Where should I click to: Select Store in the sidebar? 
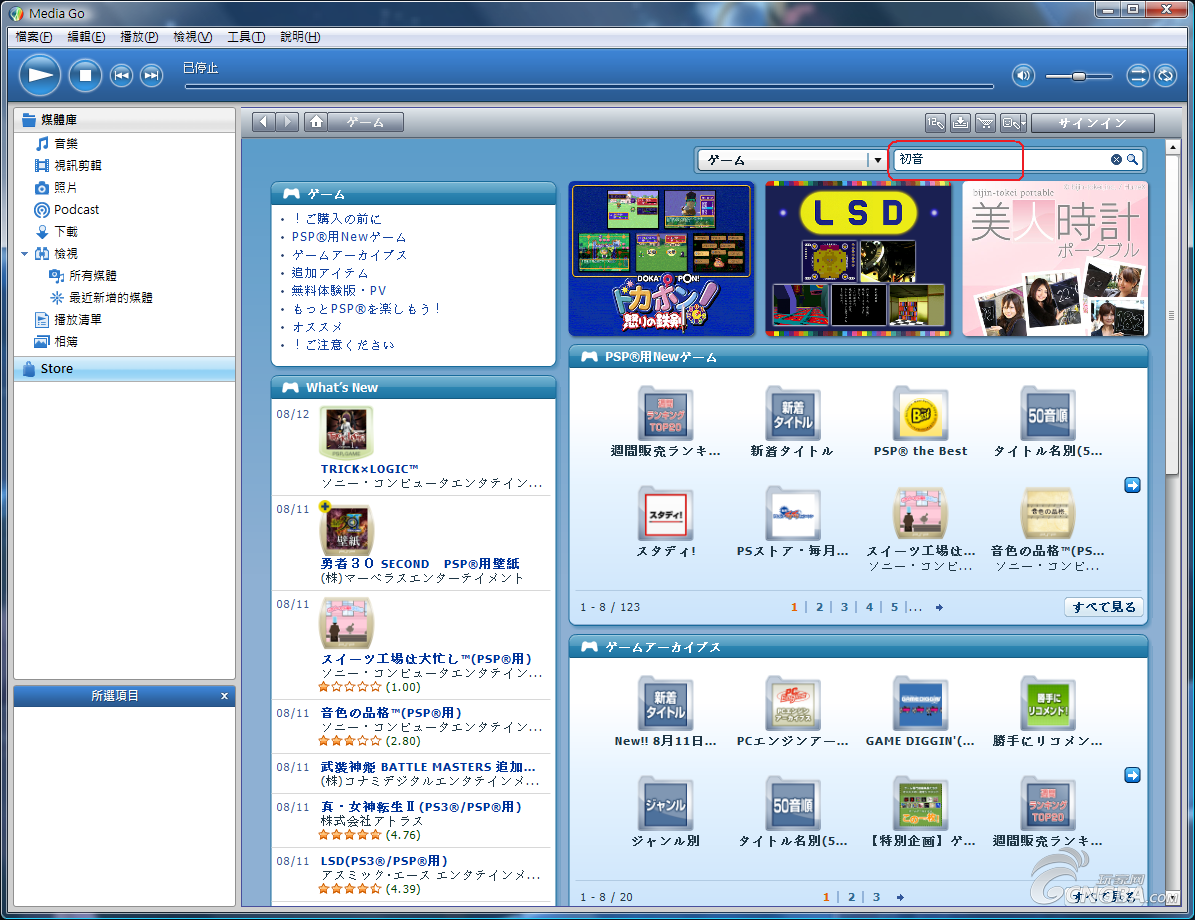(x=124, y=369)
